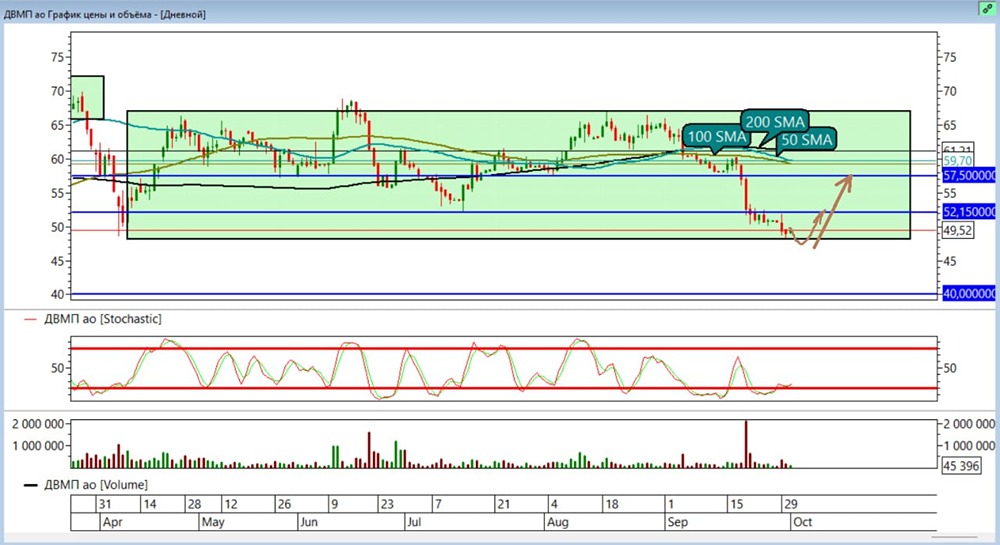Click the 'ДВМП ао [Volume]' legend label
The width and height of the screenshot is (1000, 545).
point(96,485)
